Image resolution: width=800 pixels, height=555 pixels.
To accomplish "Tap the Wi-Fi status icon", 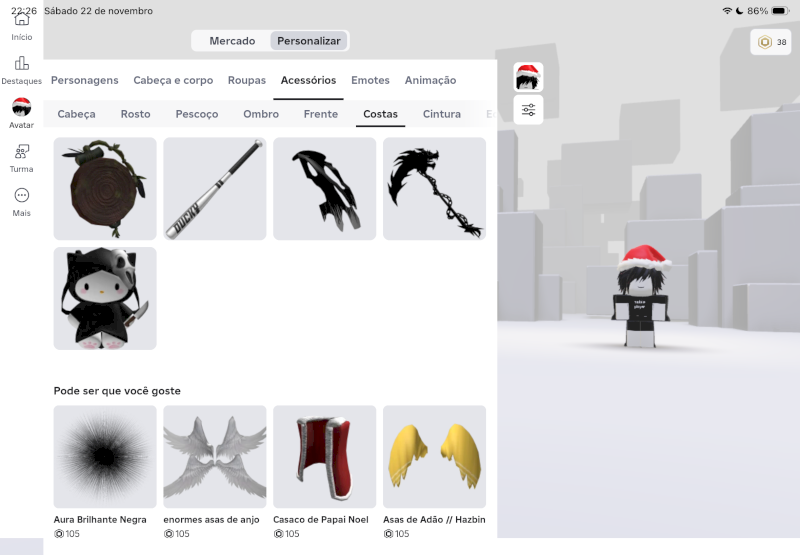I will pos(728,11).
